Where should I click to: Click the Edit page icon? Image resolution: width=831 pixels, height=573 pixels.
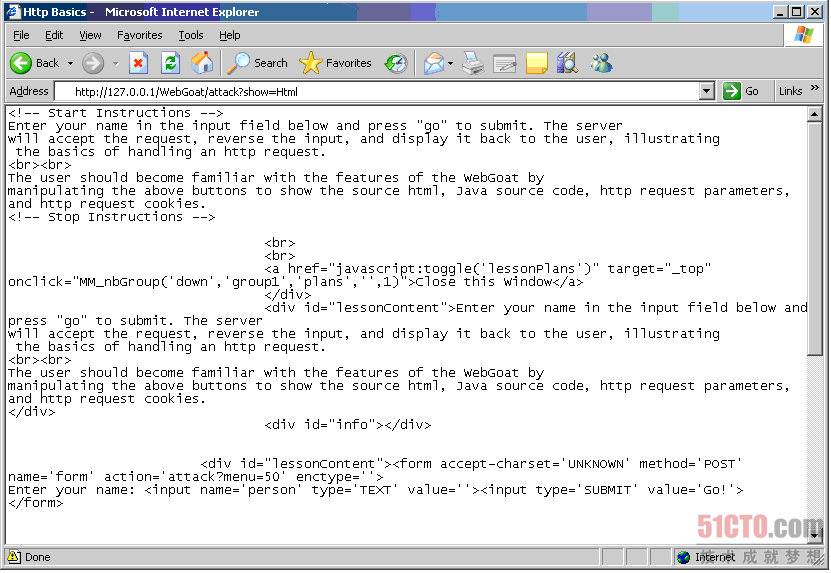504,64
